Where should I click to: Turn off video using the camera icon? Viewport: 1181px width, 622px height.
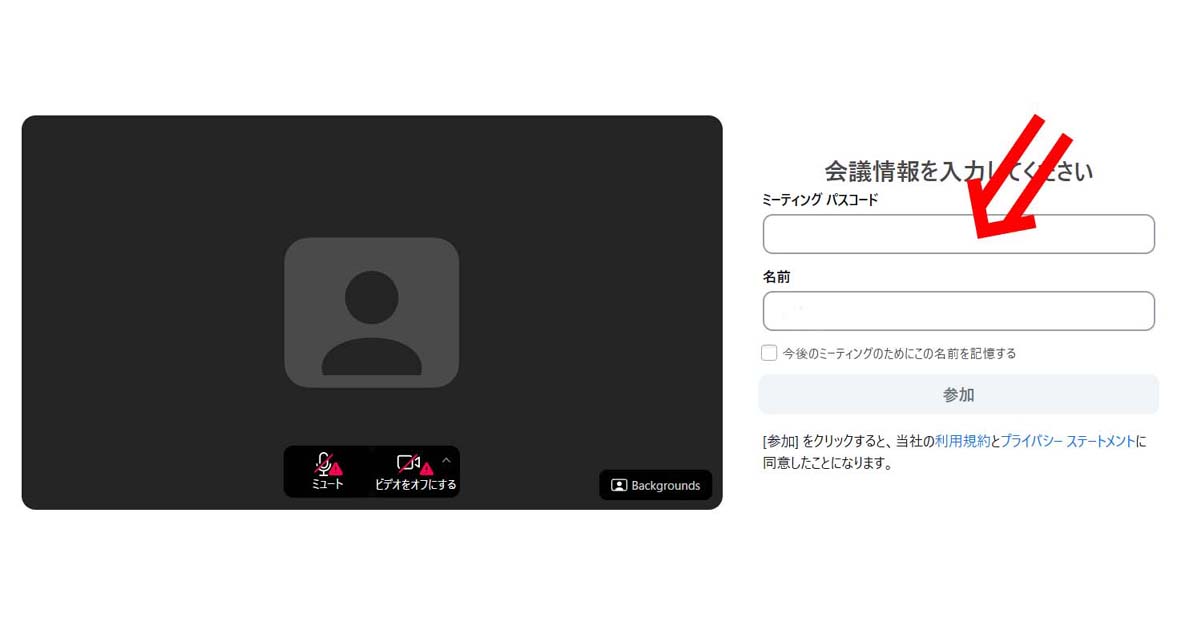tap(407, 462)
